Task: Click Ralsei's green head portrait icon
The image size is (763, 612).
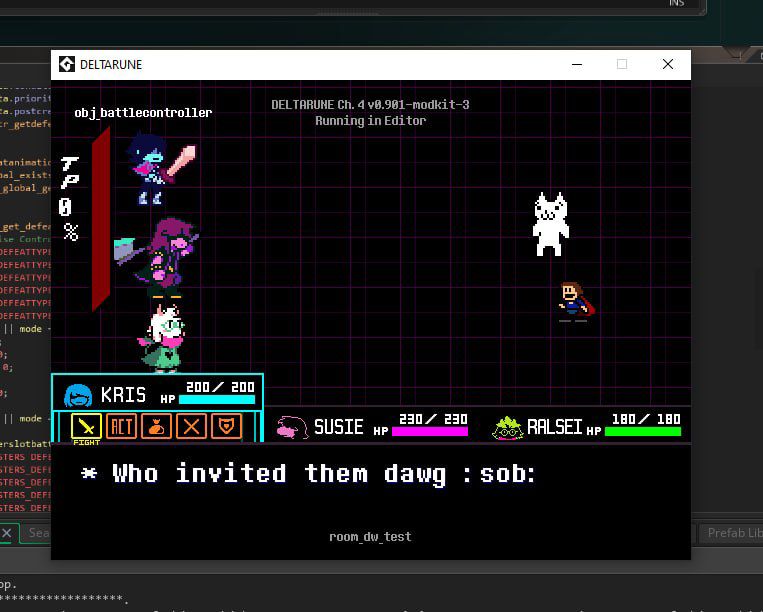Action: click(508, 428)
